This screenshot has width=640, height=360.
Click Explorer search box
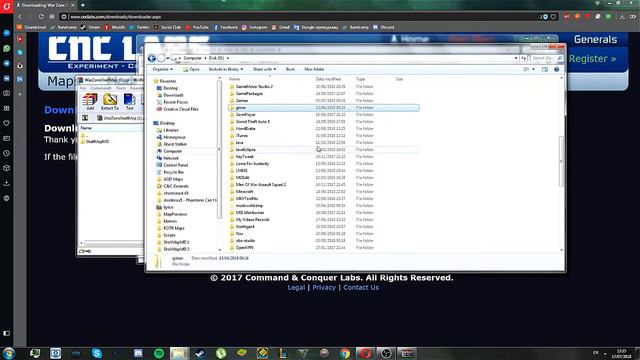pos(546,58)
